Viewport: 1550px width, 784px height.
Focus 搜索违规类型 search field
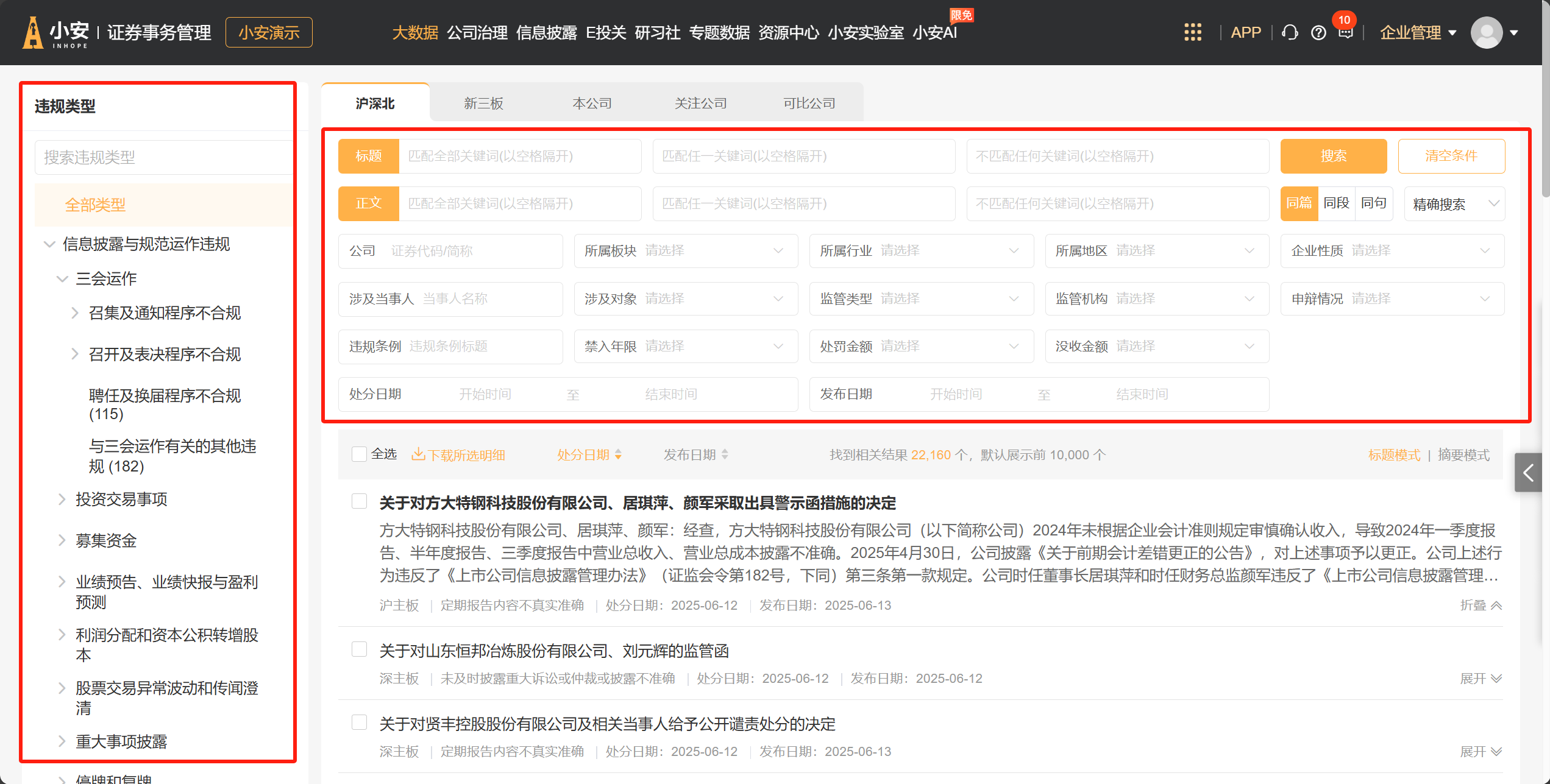(164, 157)
